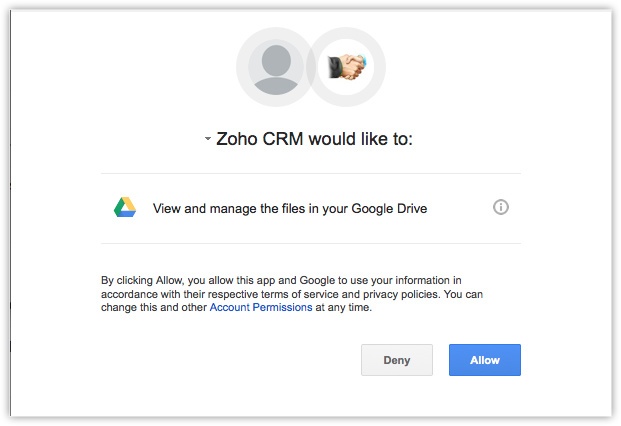Click the user profile avatar icon
621x426 pixels.
tap(274, 68)
